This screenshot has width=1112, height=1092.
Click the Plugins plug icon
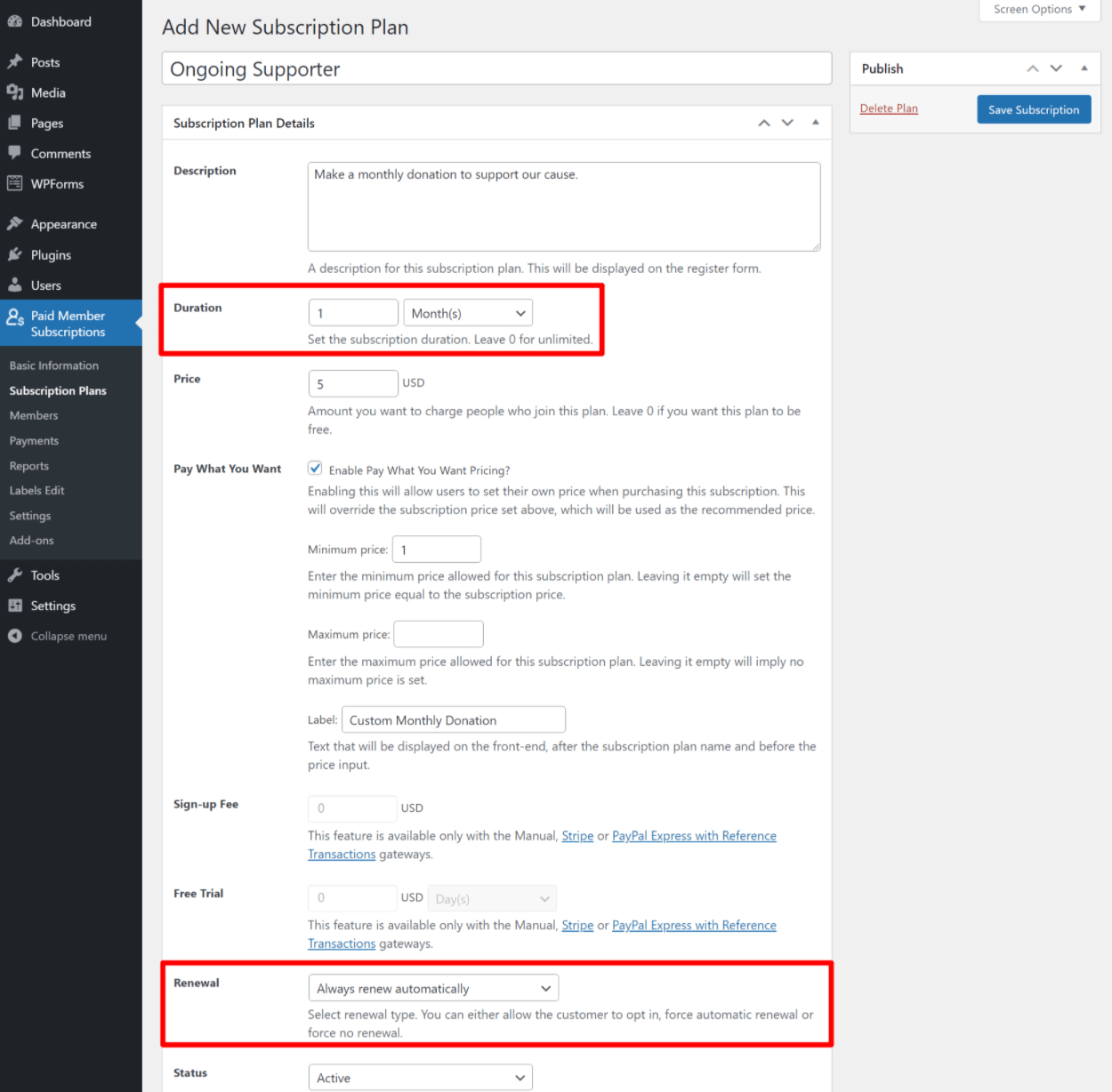[x=15, y=255]
